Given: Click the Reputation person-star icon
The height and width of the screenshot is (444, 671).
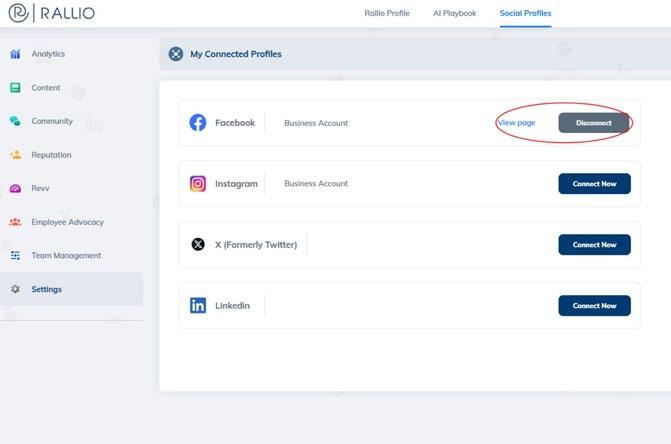Looking at the screenshot, I should pos(15,155).
